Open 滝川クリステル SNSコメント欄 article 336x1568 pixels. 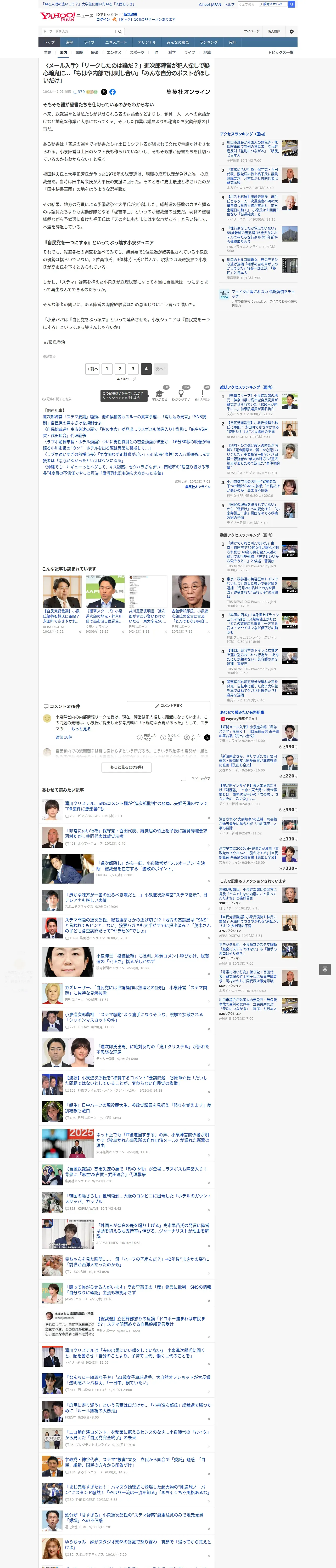coord(137,806)
